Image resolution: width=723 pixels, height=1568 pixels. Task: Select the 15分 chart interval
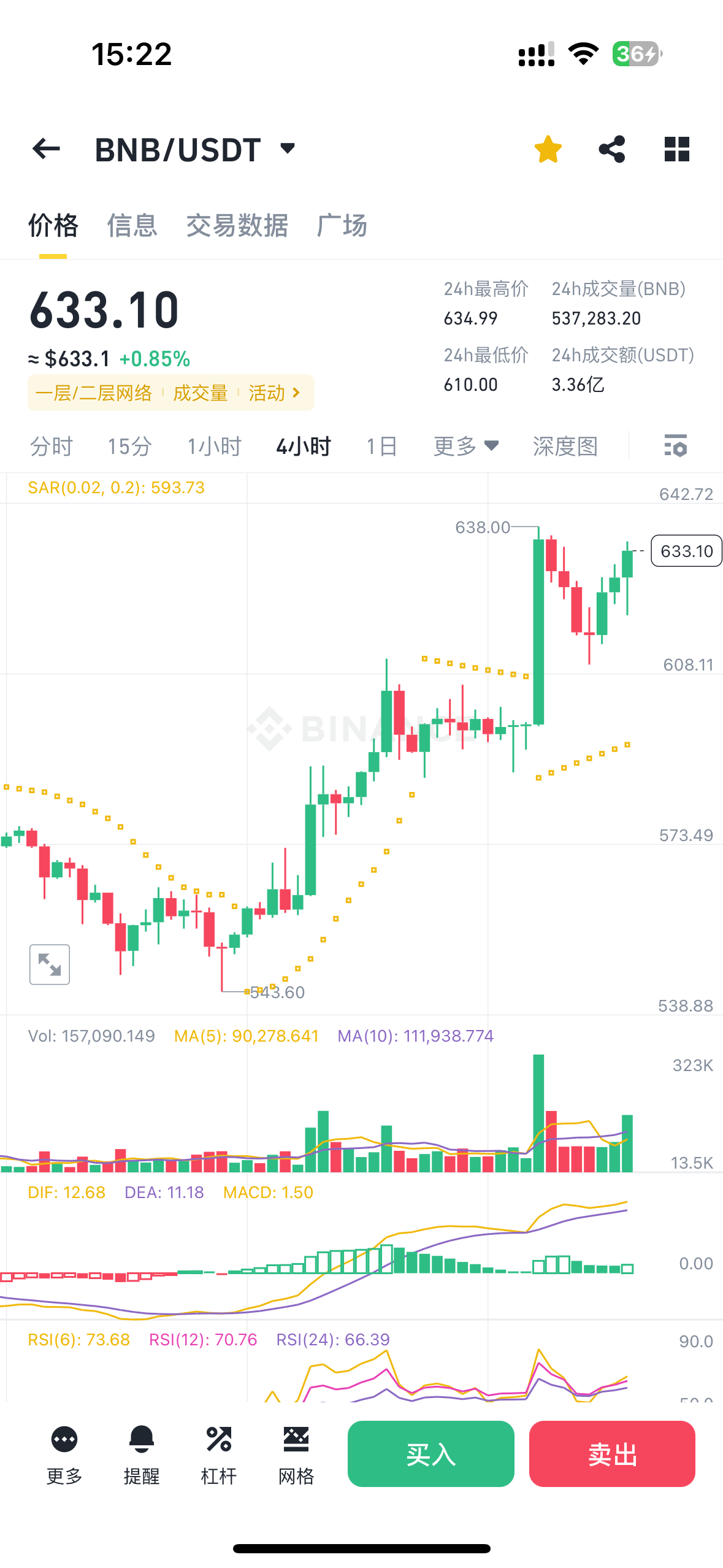[129, 446]
